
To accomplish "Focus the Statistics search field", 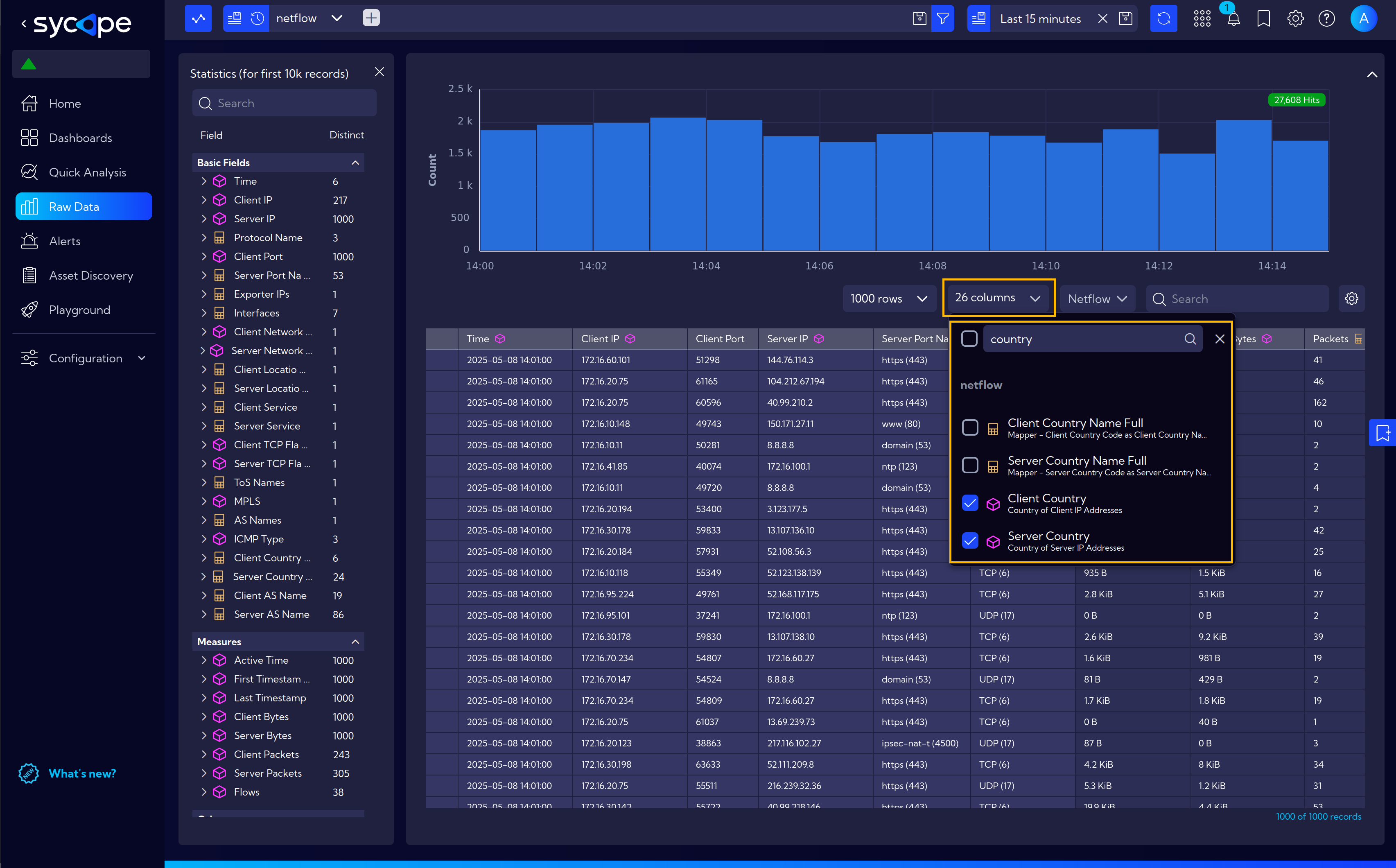I will point(285,103).
